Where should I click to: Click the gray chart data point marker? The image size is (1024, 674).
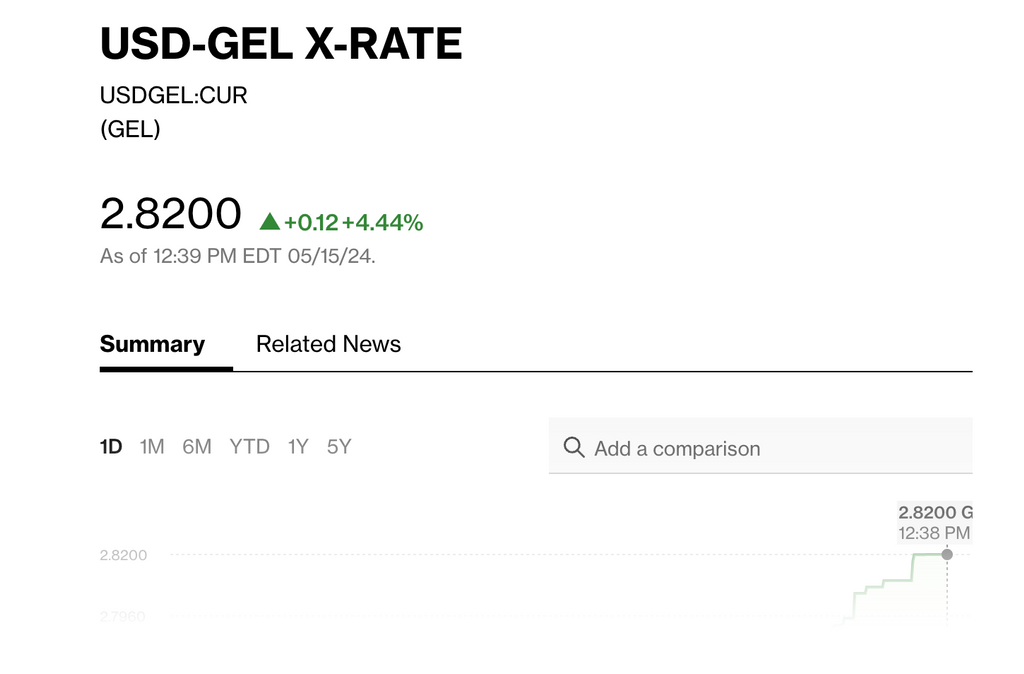pos(947,554)
